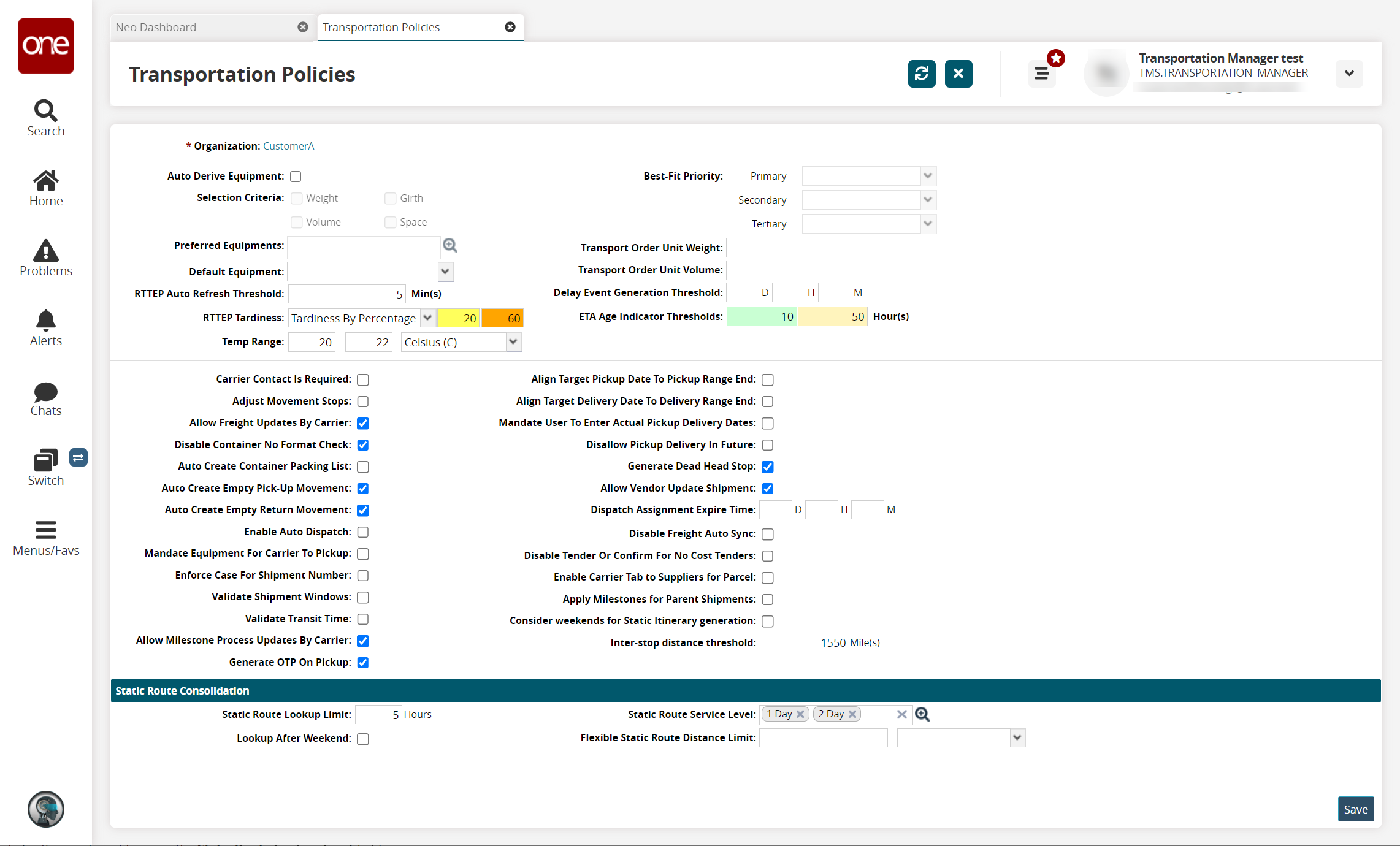Click the Inter-stop distance threshold field
This screenshot has width=1400, height=846.
coord(804,642)
